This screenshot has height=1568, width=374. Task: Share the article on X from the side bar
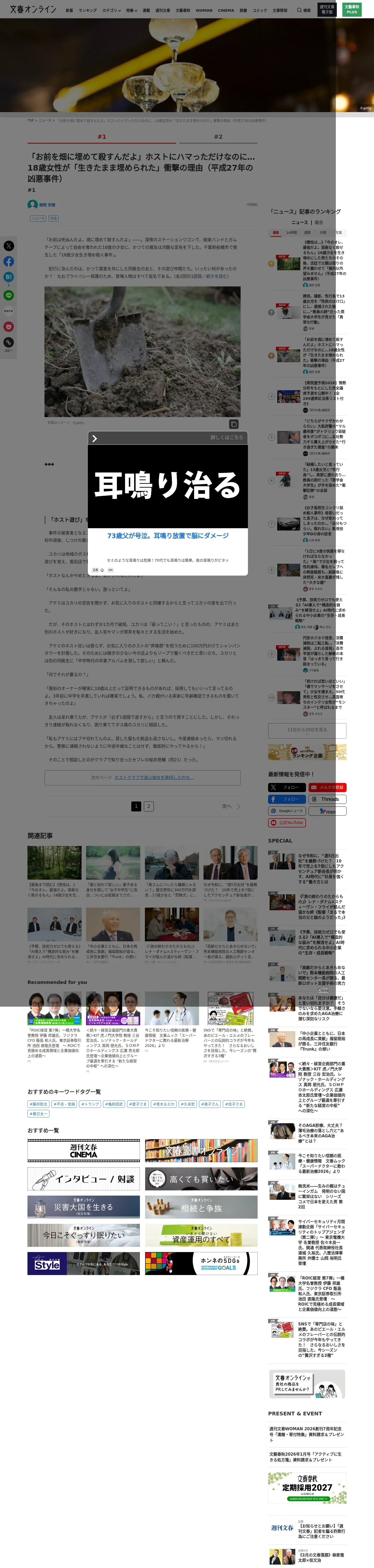[x=9, y=246]
